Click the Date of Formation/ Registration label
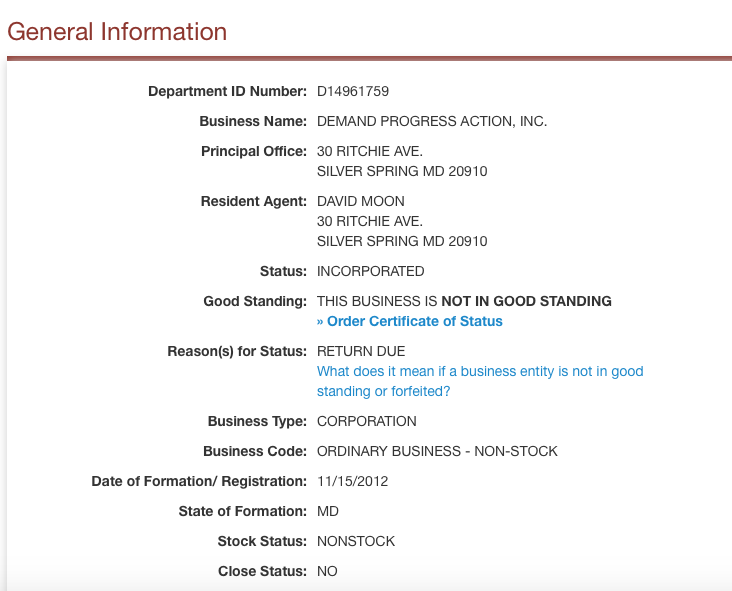 (199, 481)
